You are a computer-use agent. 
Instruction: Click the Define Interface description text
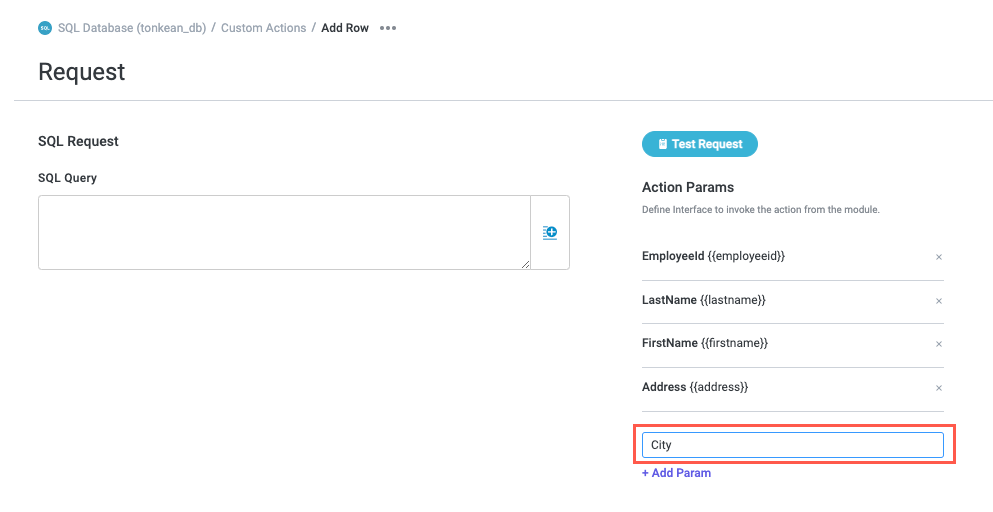[x=761, y=209]
